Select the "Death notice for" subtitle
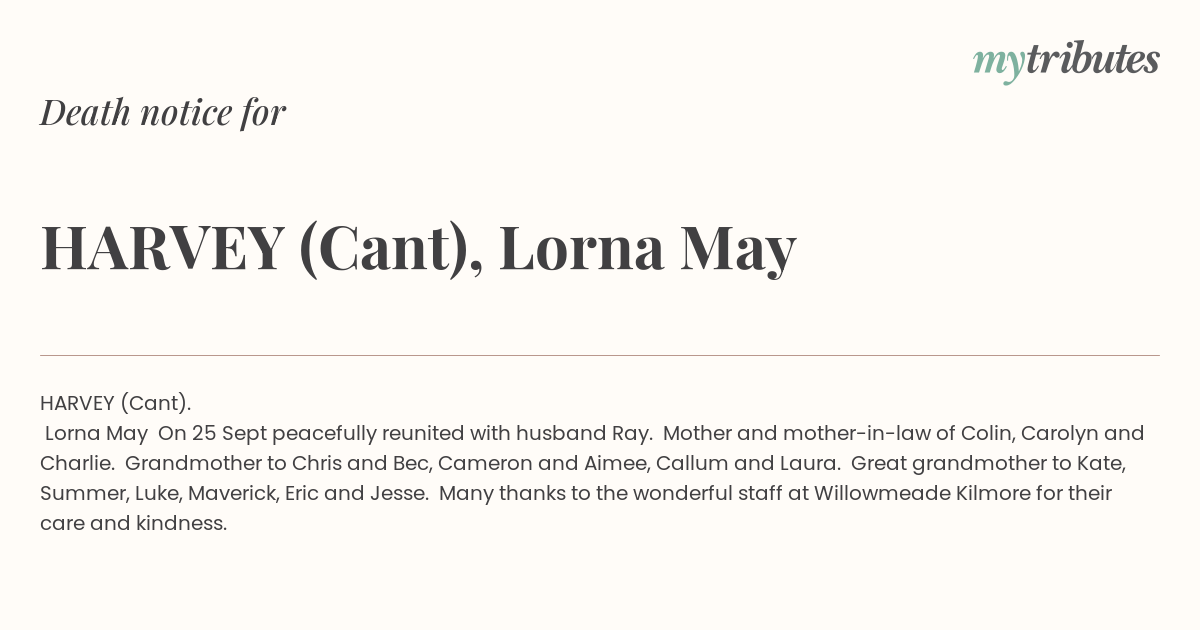This screenshot has width=1200, height=630. tap(163, 113)
